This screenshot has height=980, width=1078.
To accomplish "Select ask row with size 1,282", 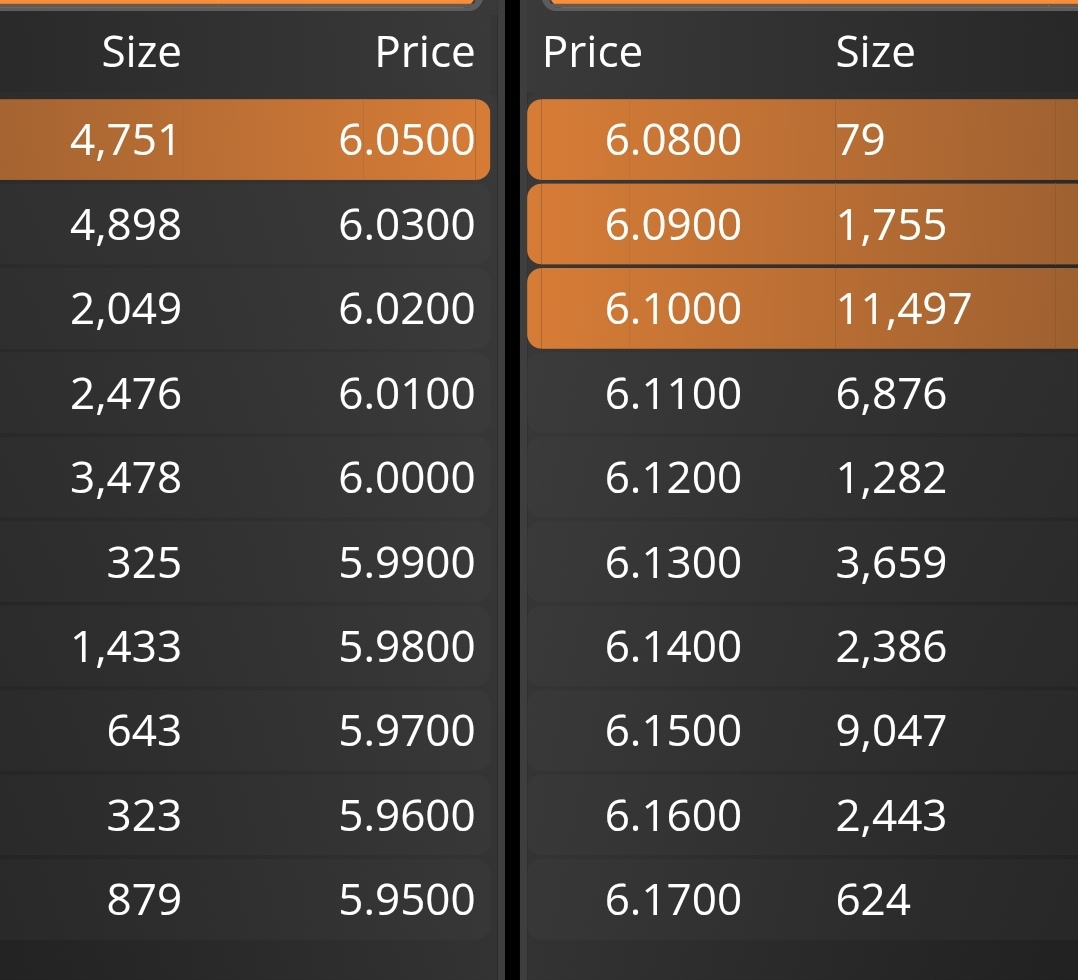I will click(802, 478).
